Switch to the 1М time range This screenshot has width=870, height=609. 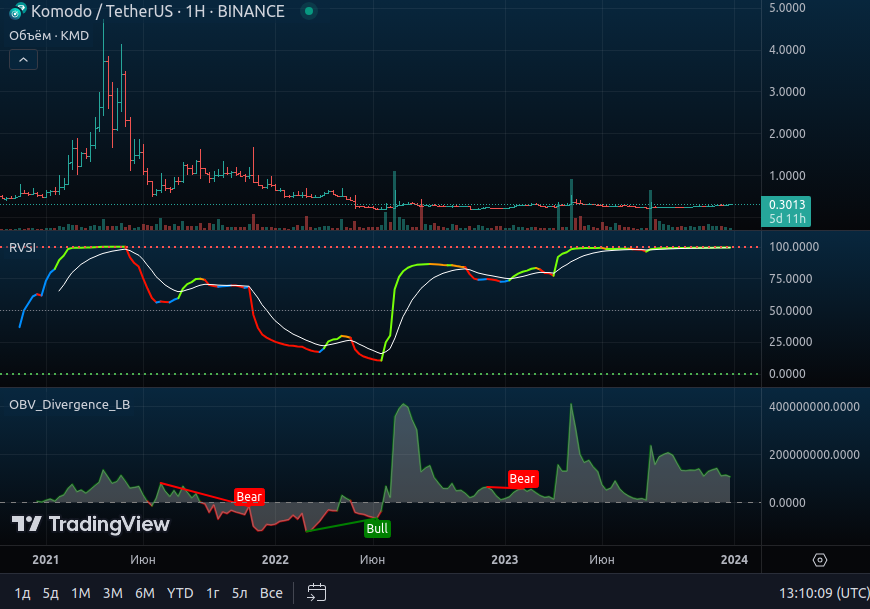81,593
